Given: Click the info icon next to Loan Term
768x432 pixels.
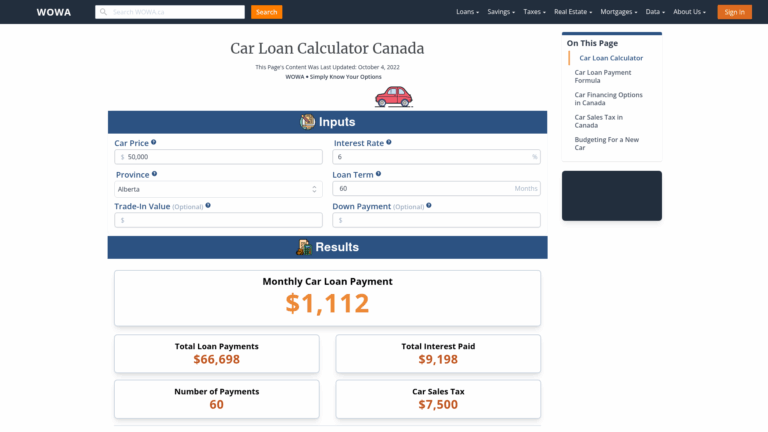Looking at the screenshot, I should pos(378,174).
